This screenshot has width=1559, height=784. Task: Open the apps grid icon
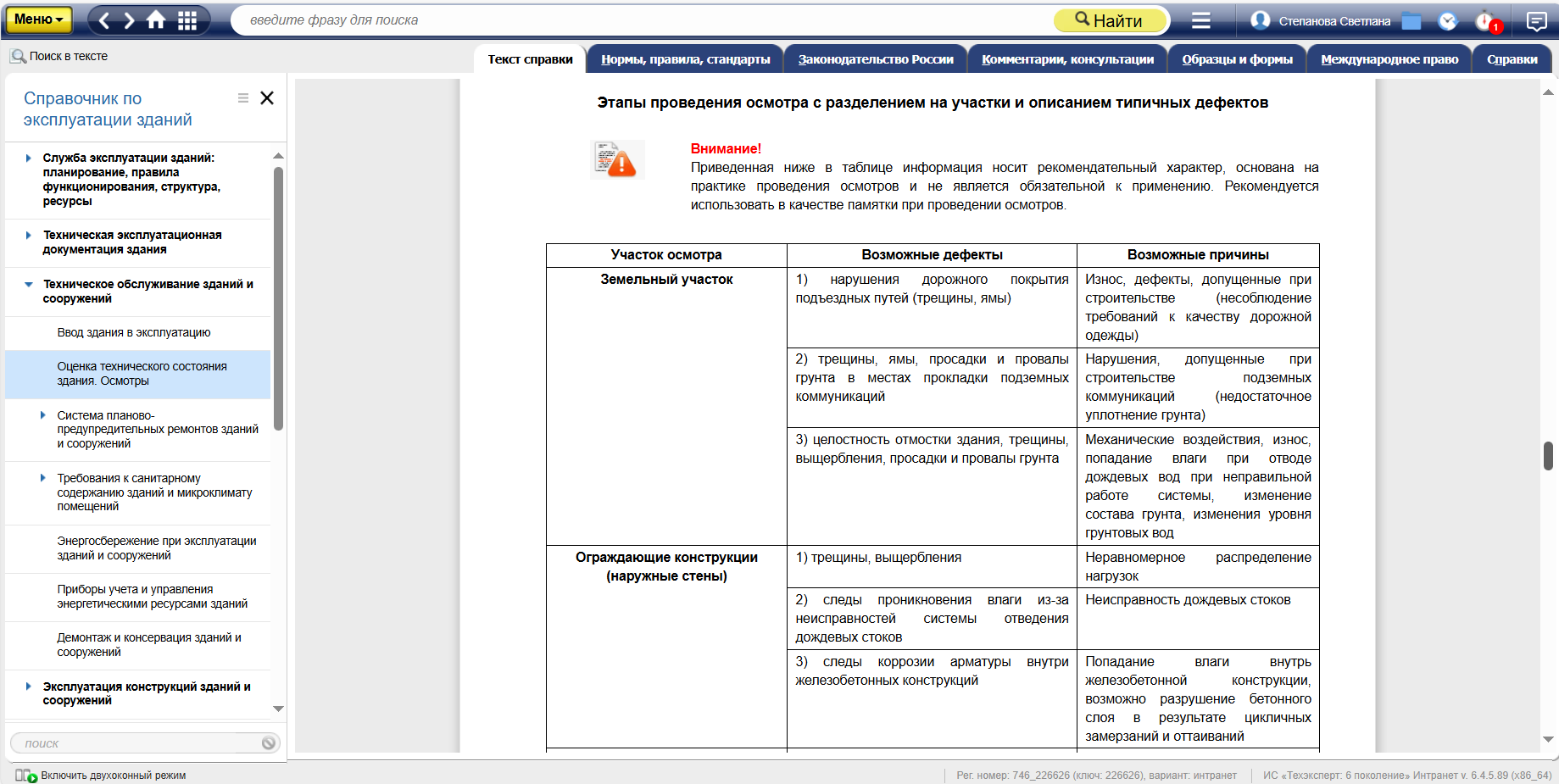[x=187, y=20]
